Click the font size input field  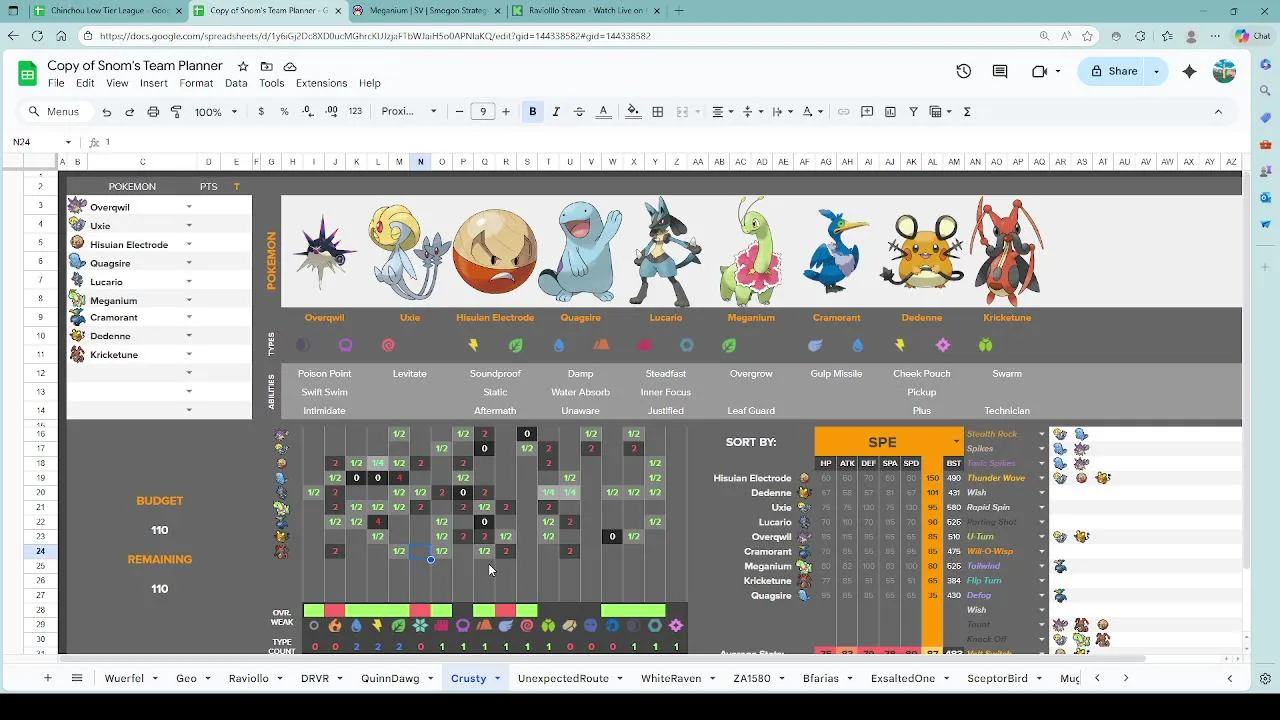pos(483,112)
